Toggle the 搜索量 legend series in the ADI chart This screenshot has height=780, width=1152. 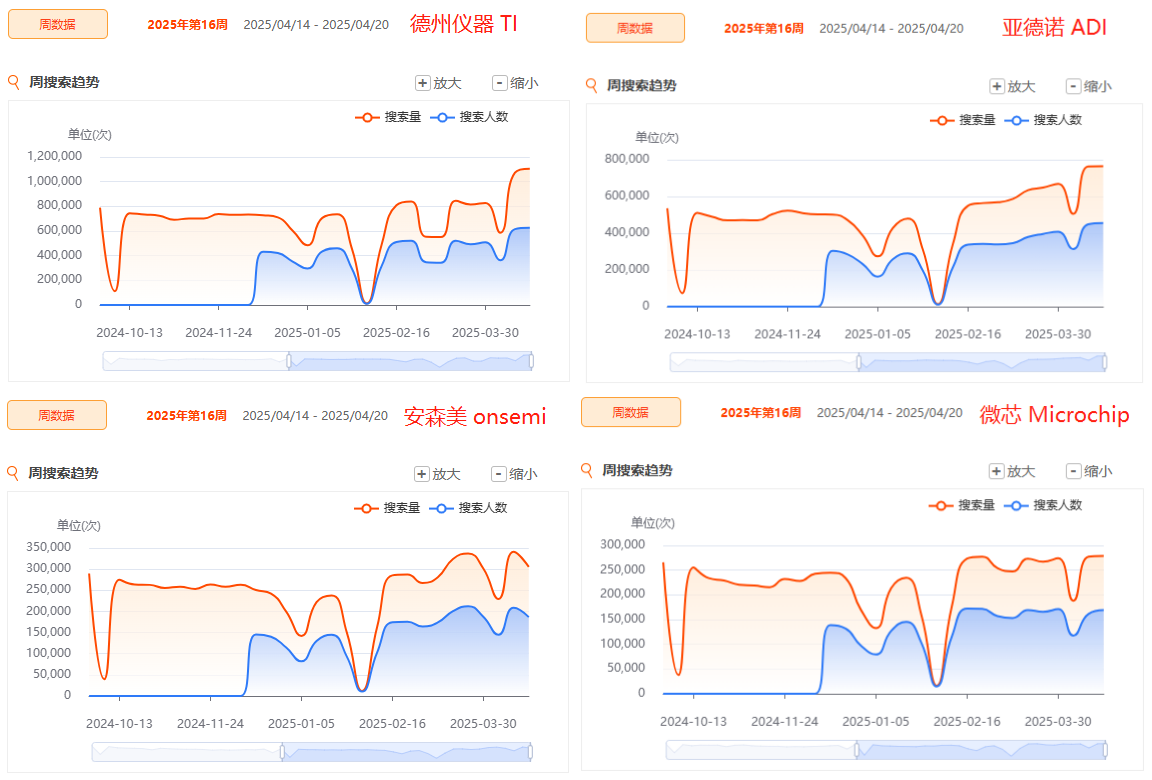pos(962,120)
